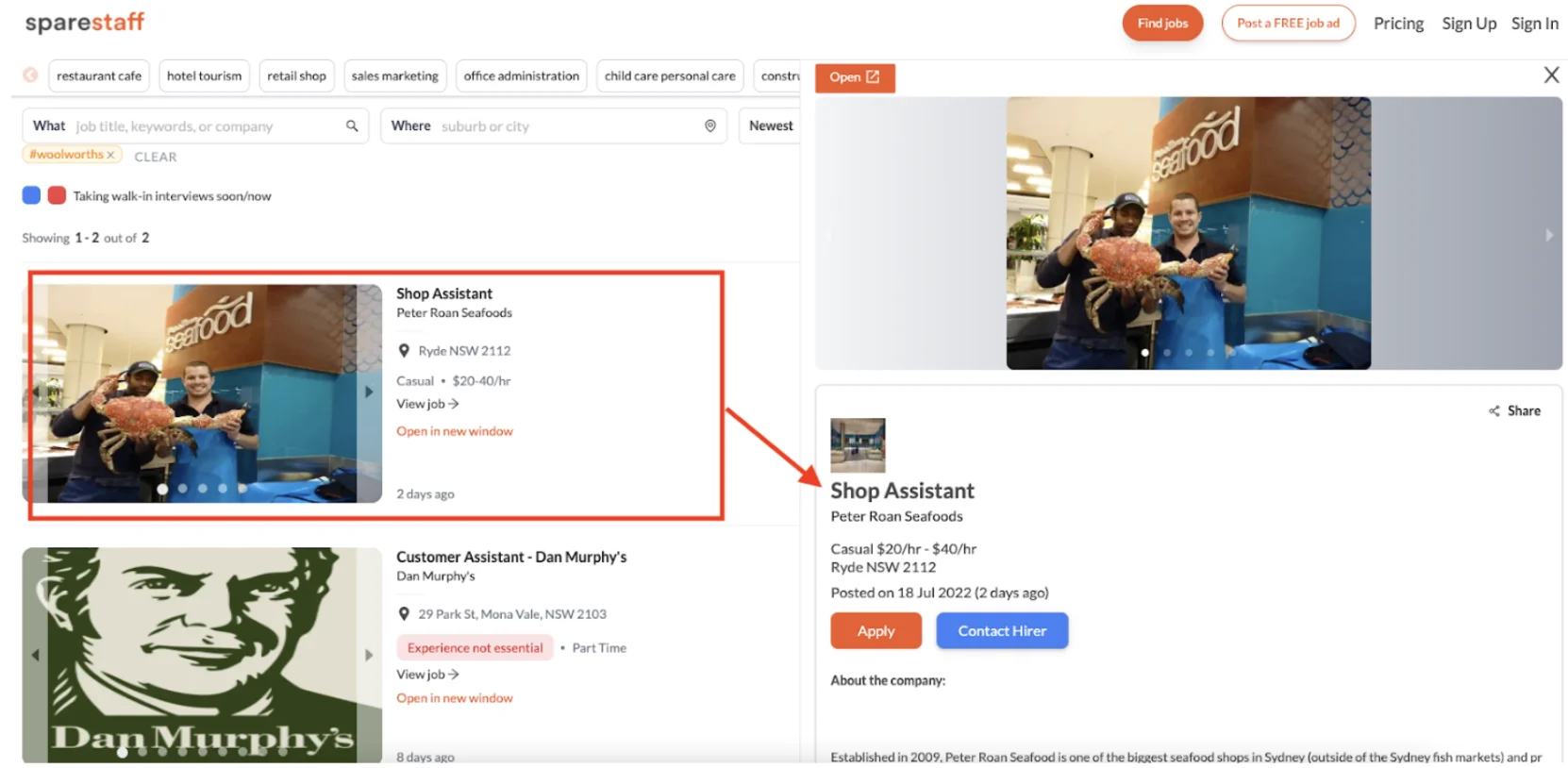
Task: Click the Share icon in job details
Action: click(x=1494, y=410)
